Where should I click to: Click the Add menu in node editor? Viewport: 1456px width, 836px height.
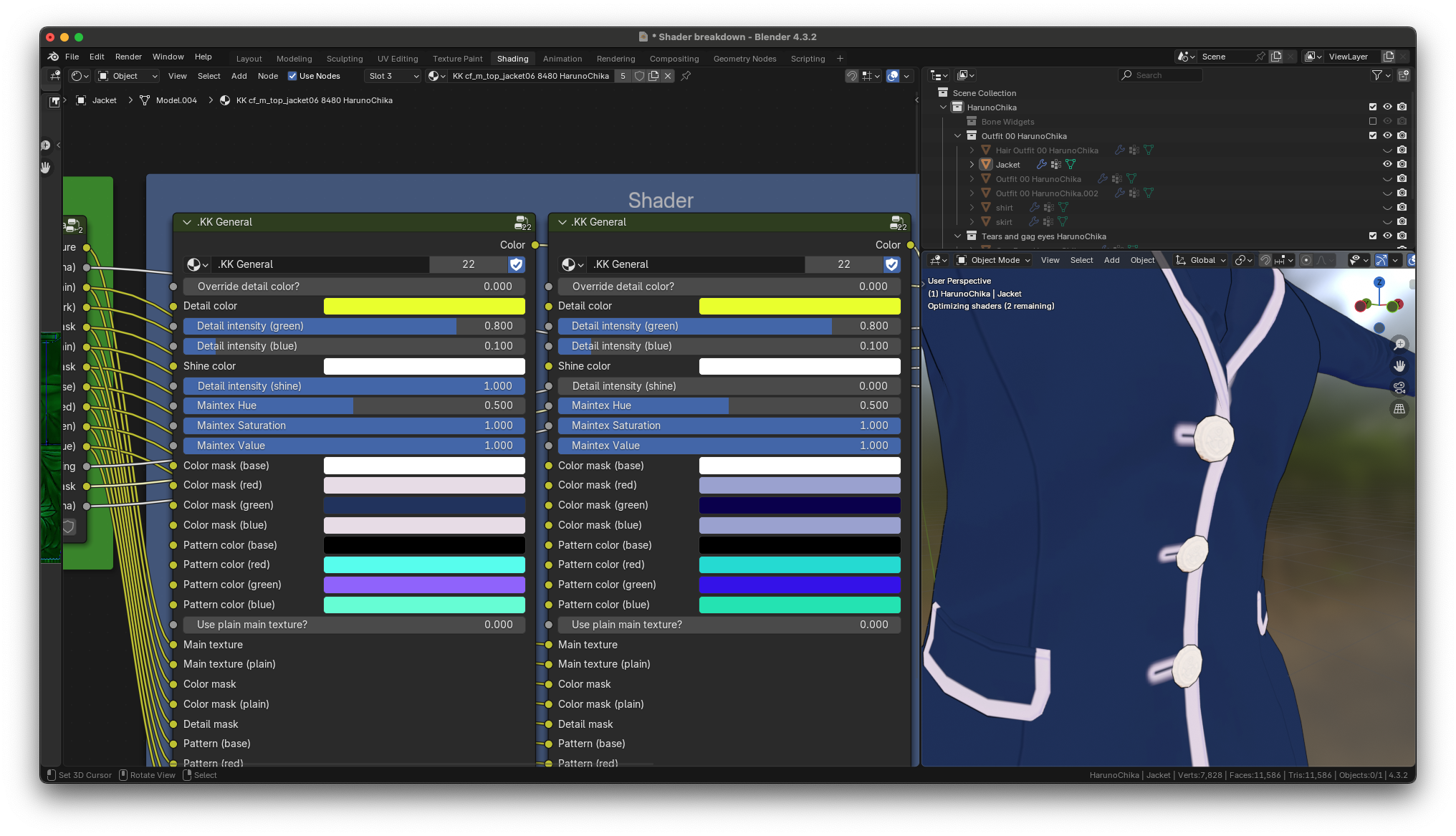(239, 76)
